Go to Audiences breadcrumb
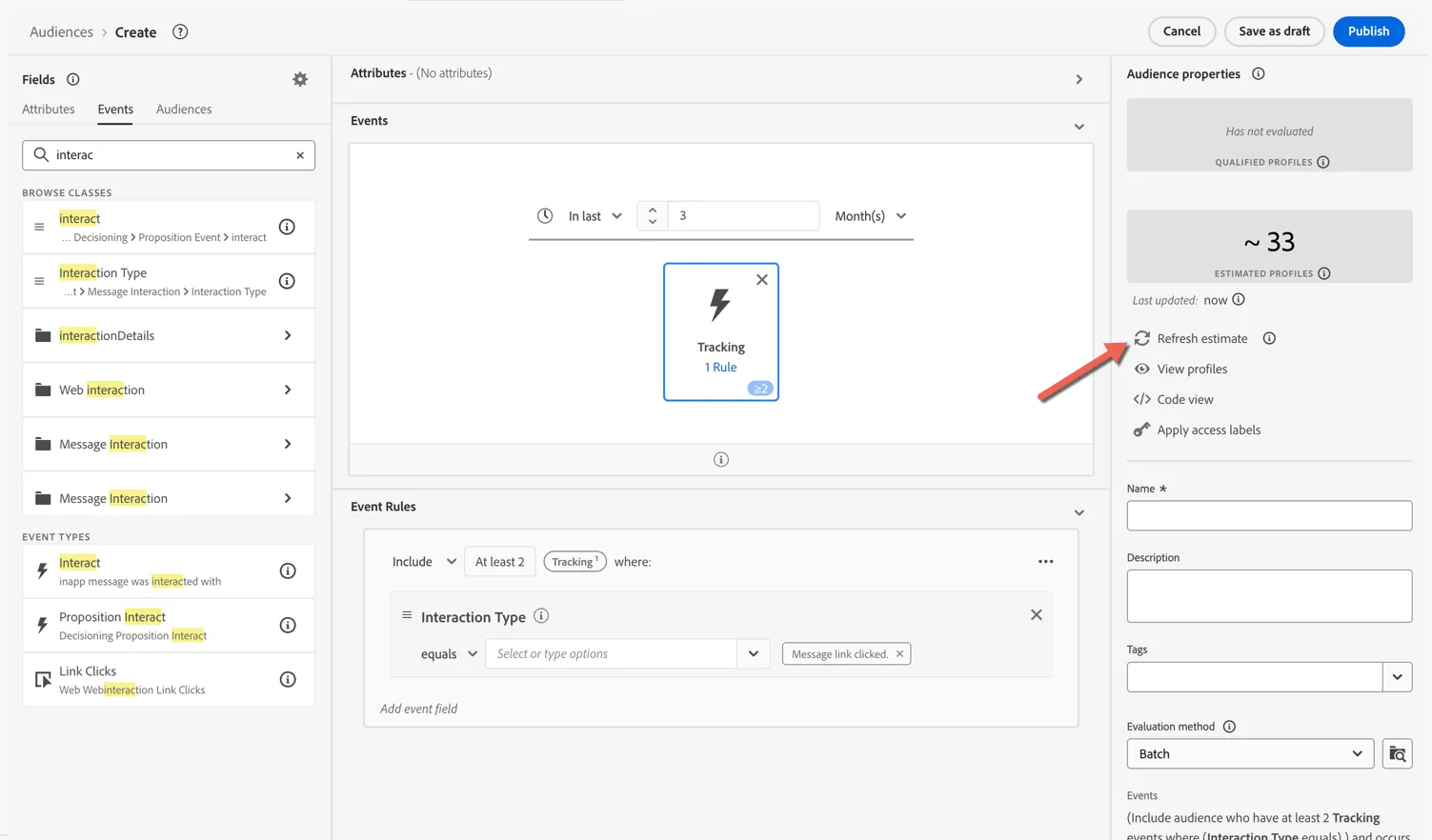This screenshot has height=840, width=1432. [x=61, y=31]
